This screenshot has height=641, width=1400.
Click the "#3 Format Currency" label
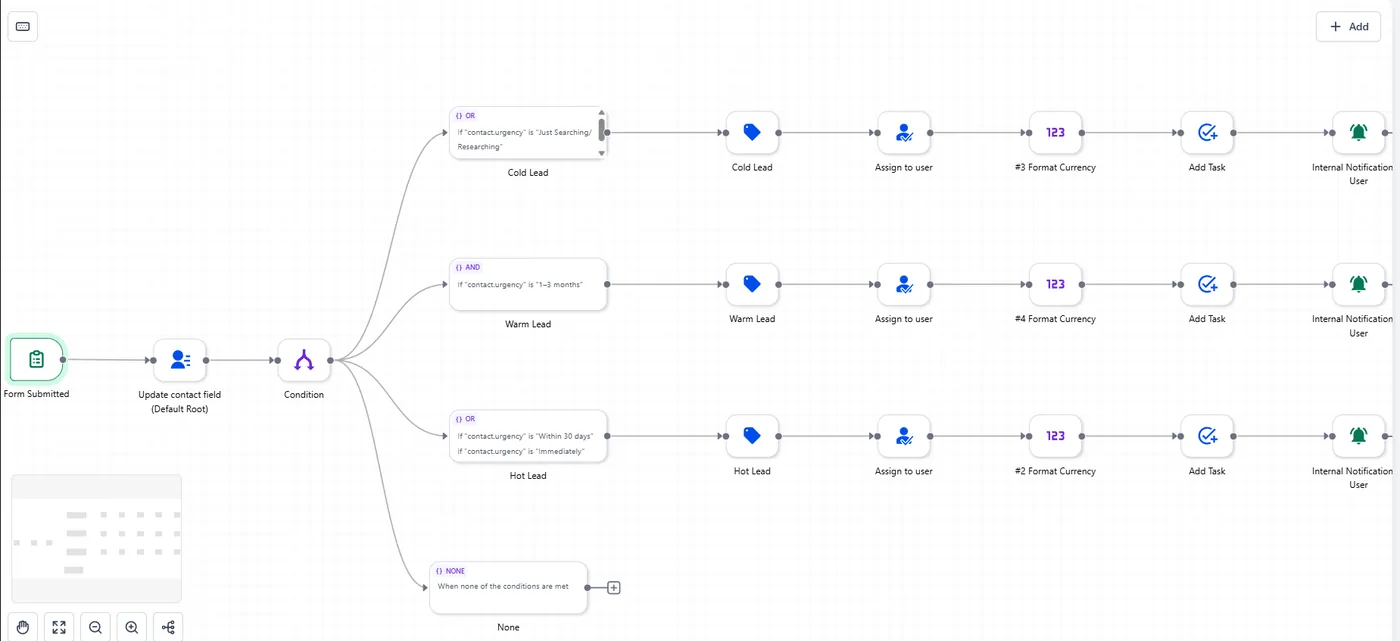(x=1055, y=167)
